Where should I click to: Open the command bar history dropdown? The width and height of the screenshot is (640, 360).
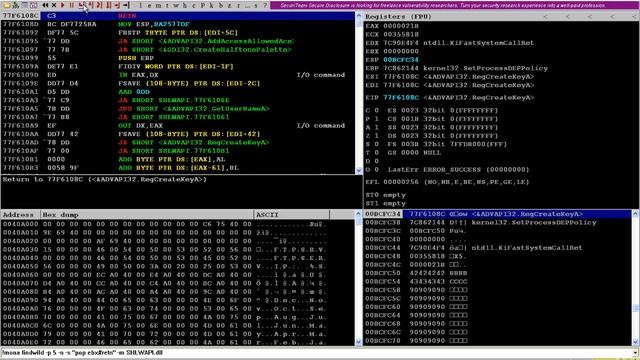tap(636, 353)
